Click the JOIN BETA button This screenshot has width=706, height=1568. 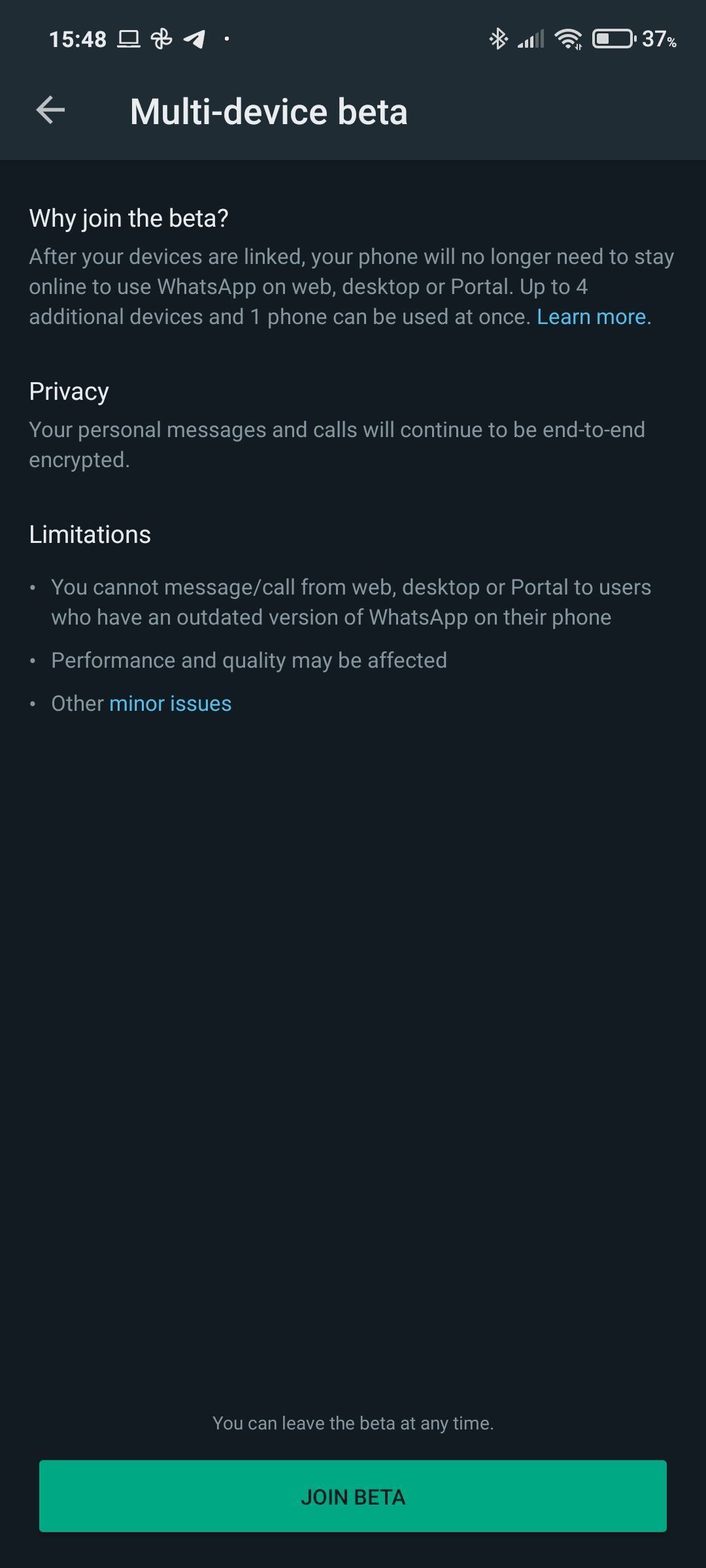[353, 1496]
